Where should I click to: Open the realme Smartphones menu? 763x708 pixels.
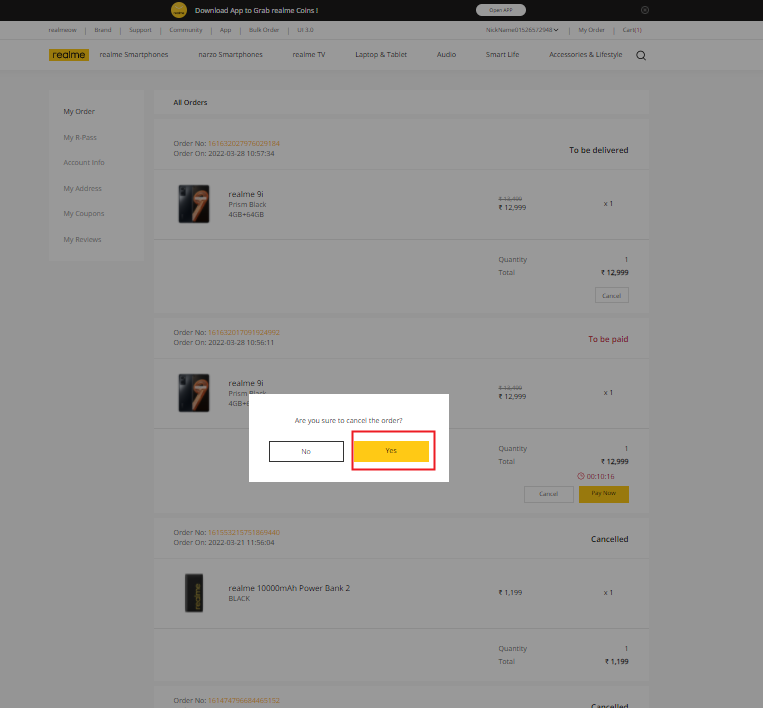click(134, 54)
